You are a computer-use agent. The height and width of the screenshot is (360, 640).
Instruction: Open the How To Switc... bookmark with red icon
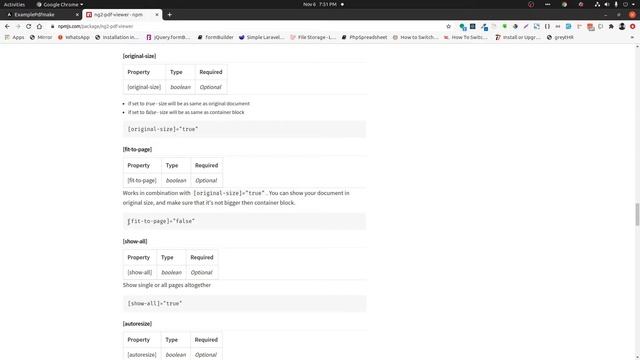pyautogui.click(x=466, y=37)
